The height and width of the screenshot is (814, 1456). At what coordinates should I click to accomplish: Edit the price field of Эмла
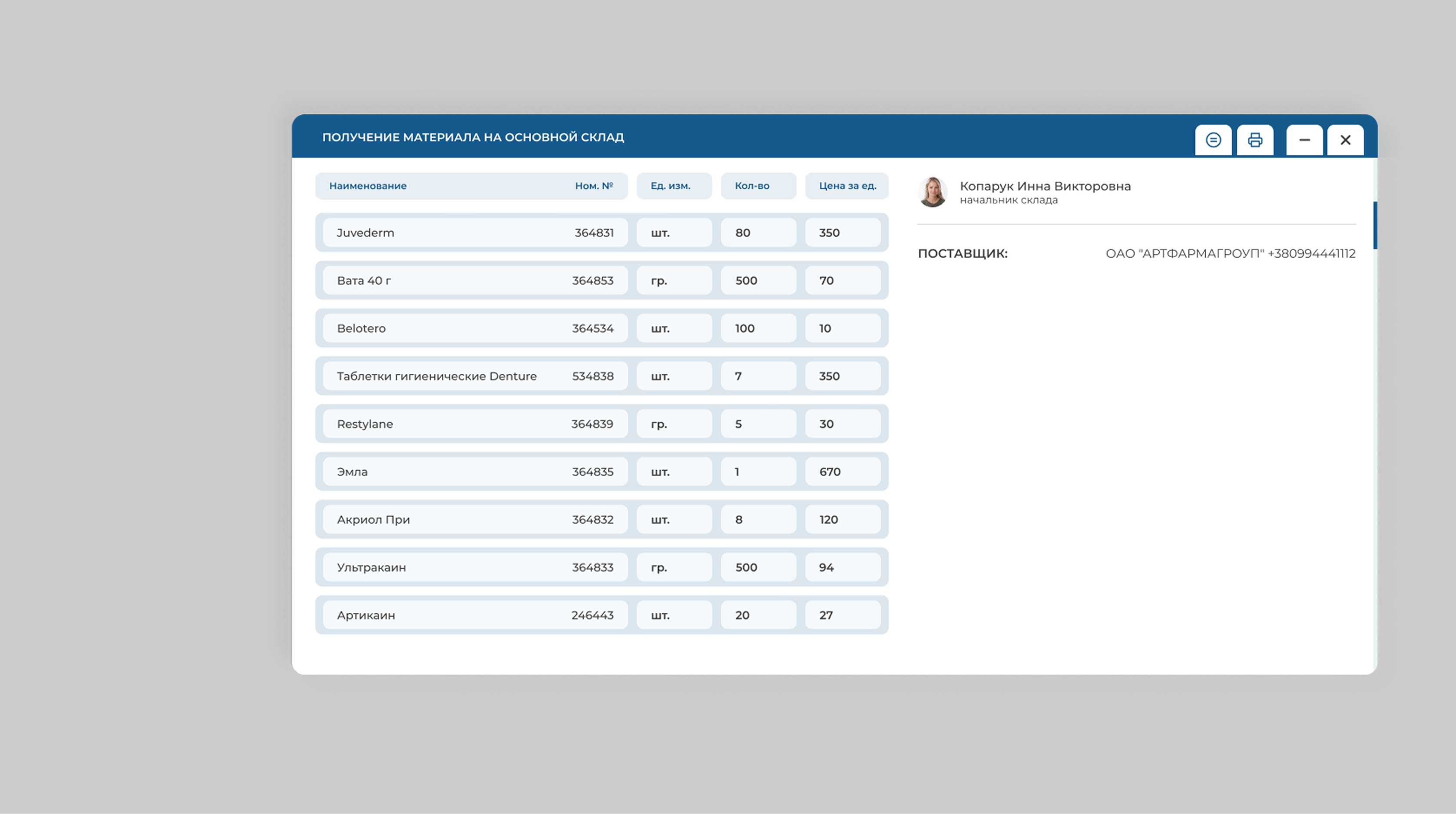[842, 472]
